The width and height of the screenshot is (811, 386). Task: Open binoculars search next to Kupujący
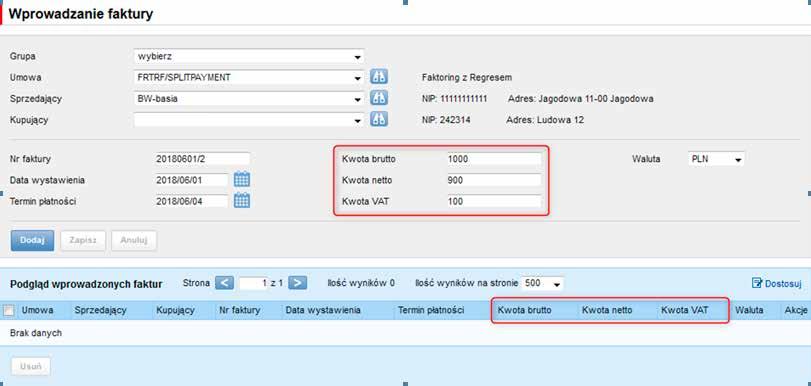click(x=379, y=120)
